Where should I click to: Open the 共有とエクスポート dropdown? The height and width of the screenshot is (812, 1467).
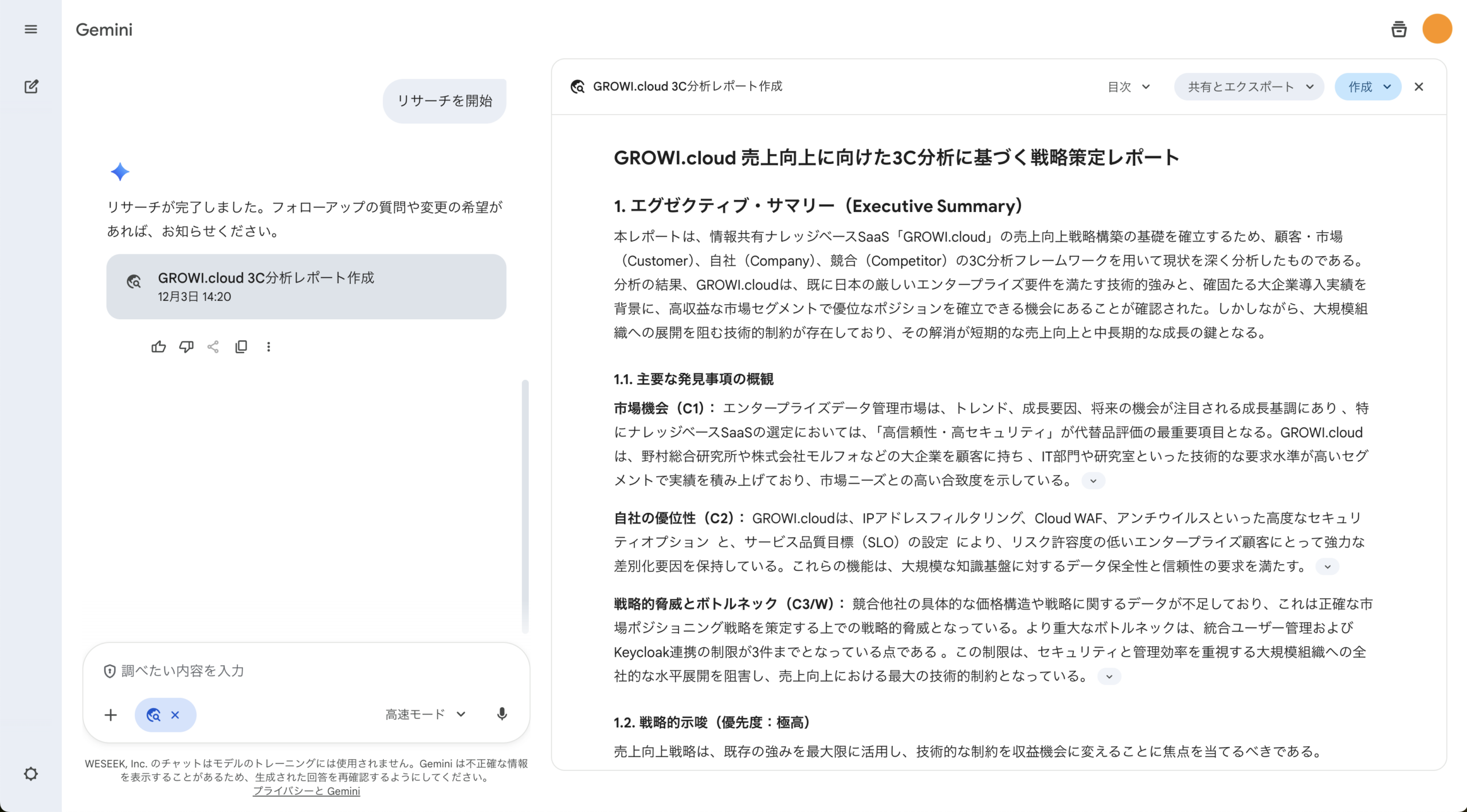click(1249, 87)
